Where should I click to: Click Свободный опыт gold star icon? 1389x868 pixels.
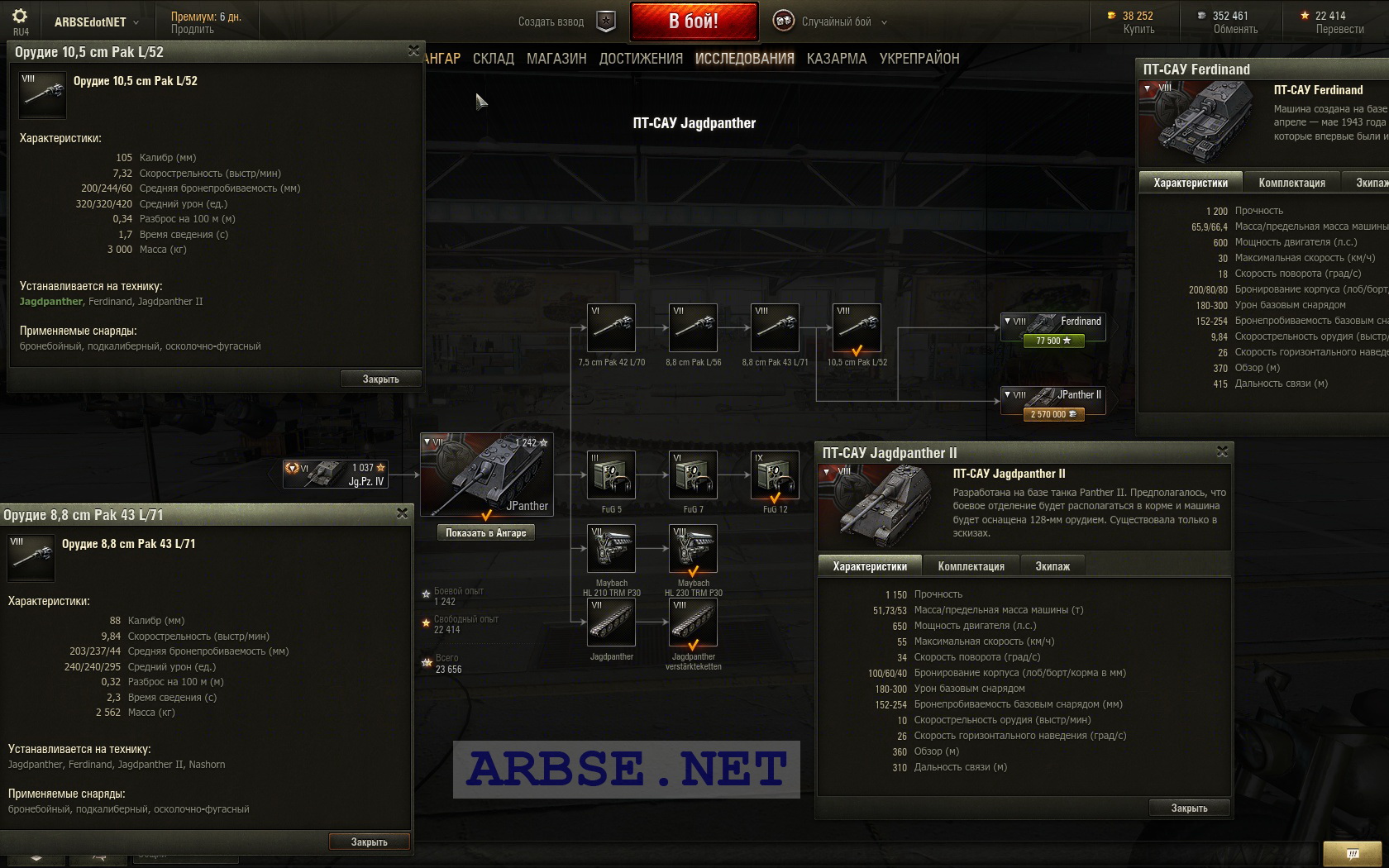[427, 622]
